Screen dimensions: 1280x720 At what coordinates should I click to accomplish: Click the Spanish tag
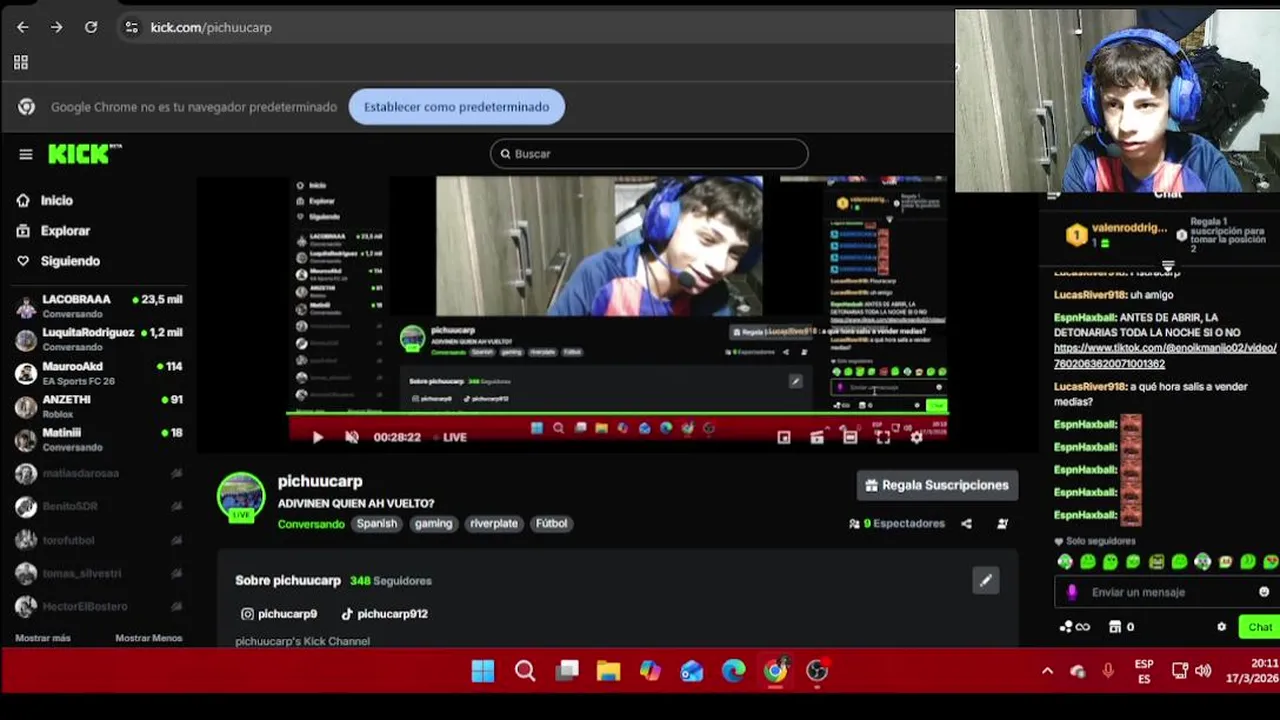(x=377, y=524)
